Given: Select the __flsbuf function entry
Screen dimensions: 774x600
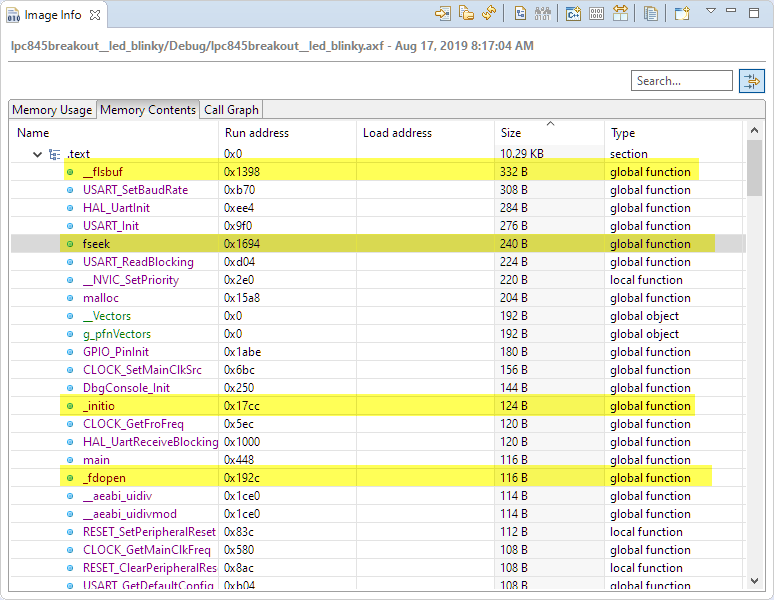Looking at the screenshot, I should (x=102, y=172).
